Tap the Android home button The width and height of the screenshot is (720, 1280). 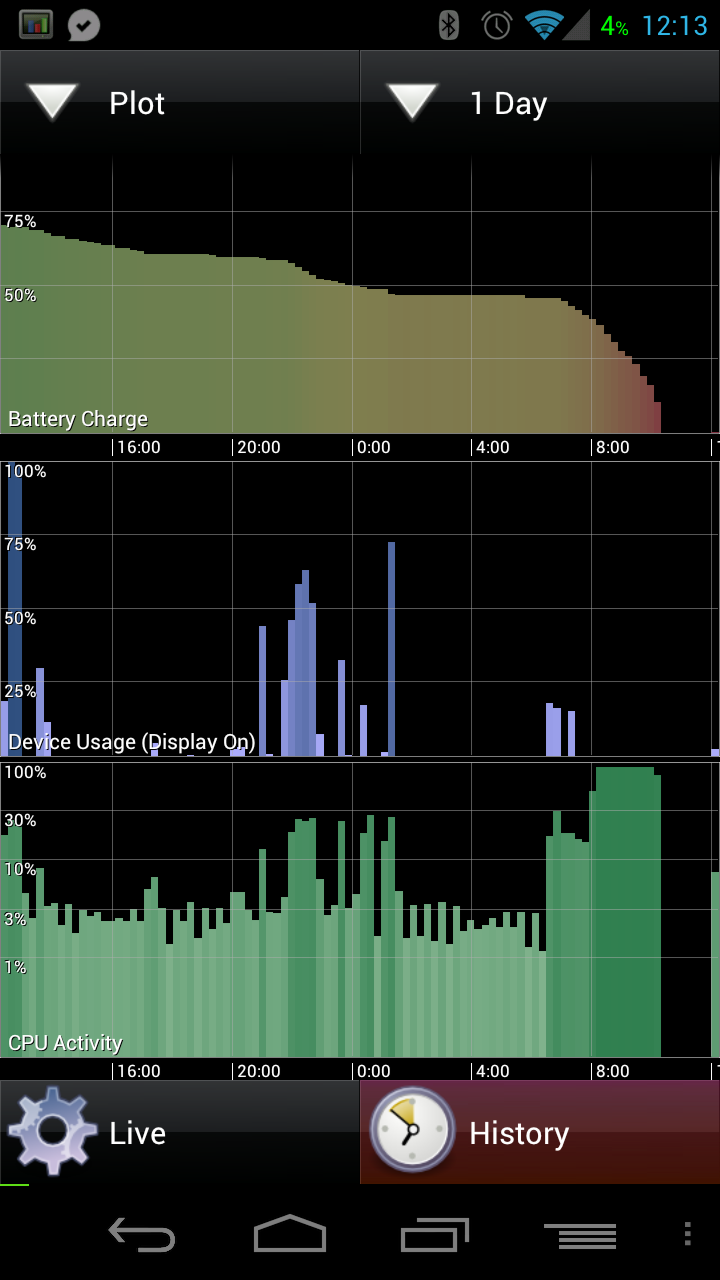click(290, 1234)
